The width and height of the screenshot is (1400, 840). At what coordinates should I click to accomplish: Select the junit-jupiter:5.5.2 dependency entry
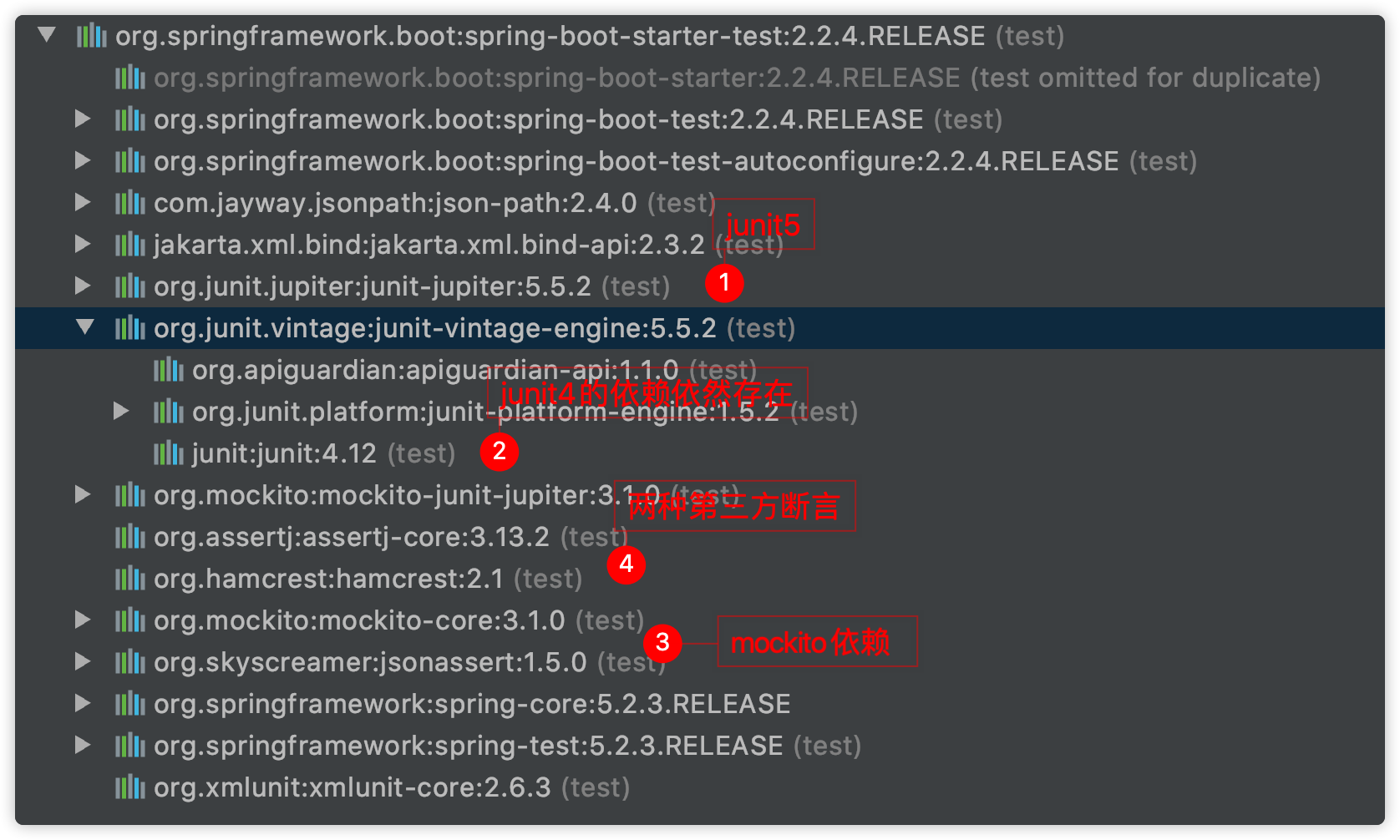pos(376,286)
